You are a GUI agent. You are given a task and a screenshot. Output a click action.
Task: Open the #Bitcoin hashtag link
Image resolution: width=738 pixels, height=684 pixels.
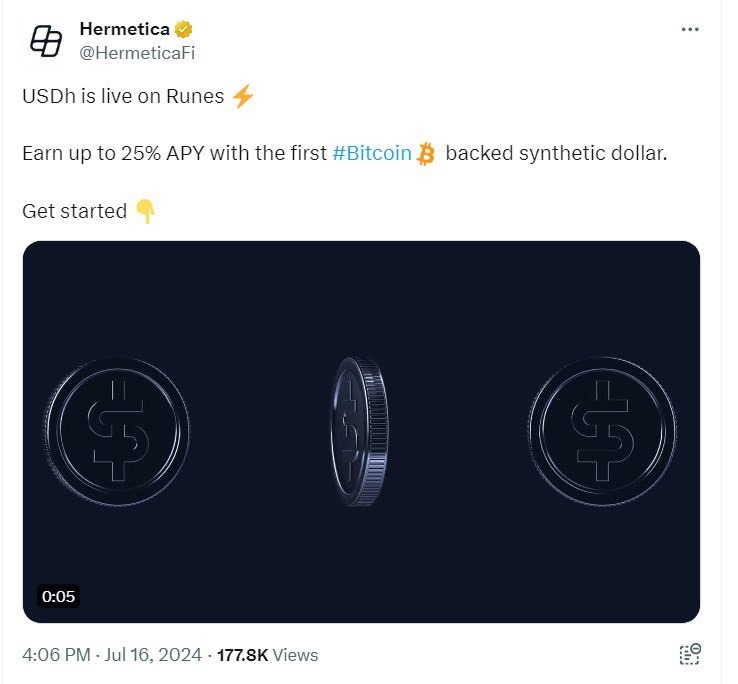point(372,154)
